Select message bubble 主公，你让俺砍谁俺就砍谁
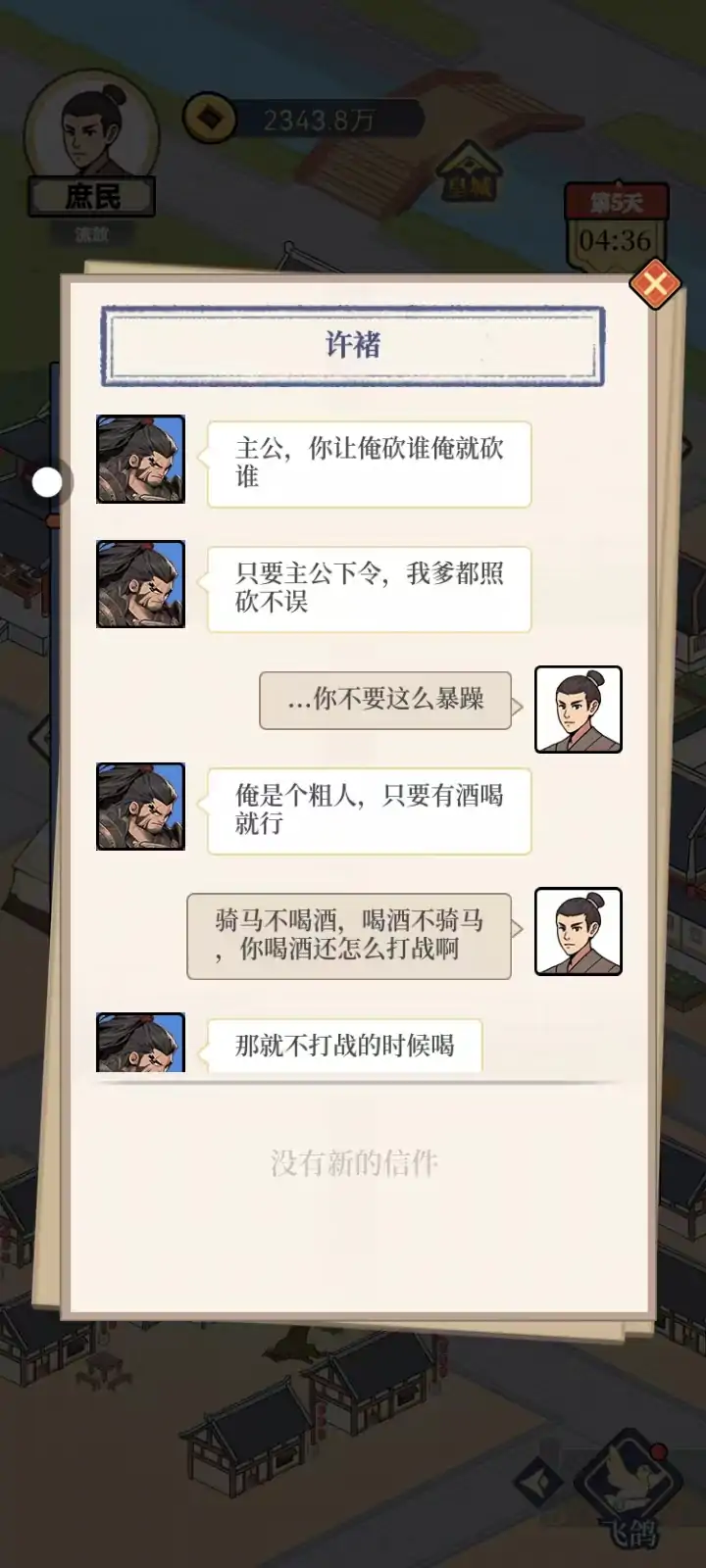The width and height of the screenshot is (706, 1568). click(369, 464)
